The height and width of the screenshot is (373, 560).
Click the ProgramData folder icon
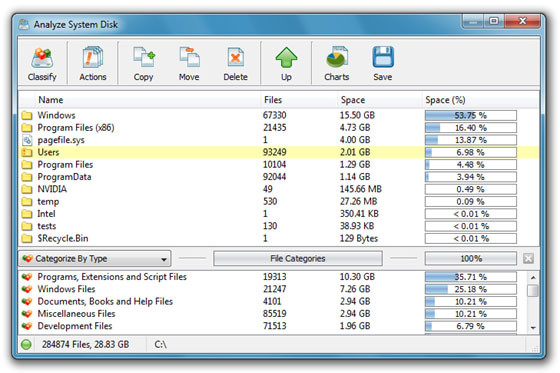tap(27, 177)
